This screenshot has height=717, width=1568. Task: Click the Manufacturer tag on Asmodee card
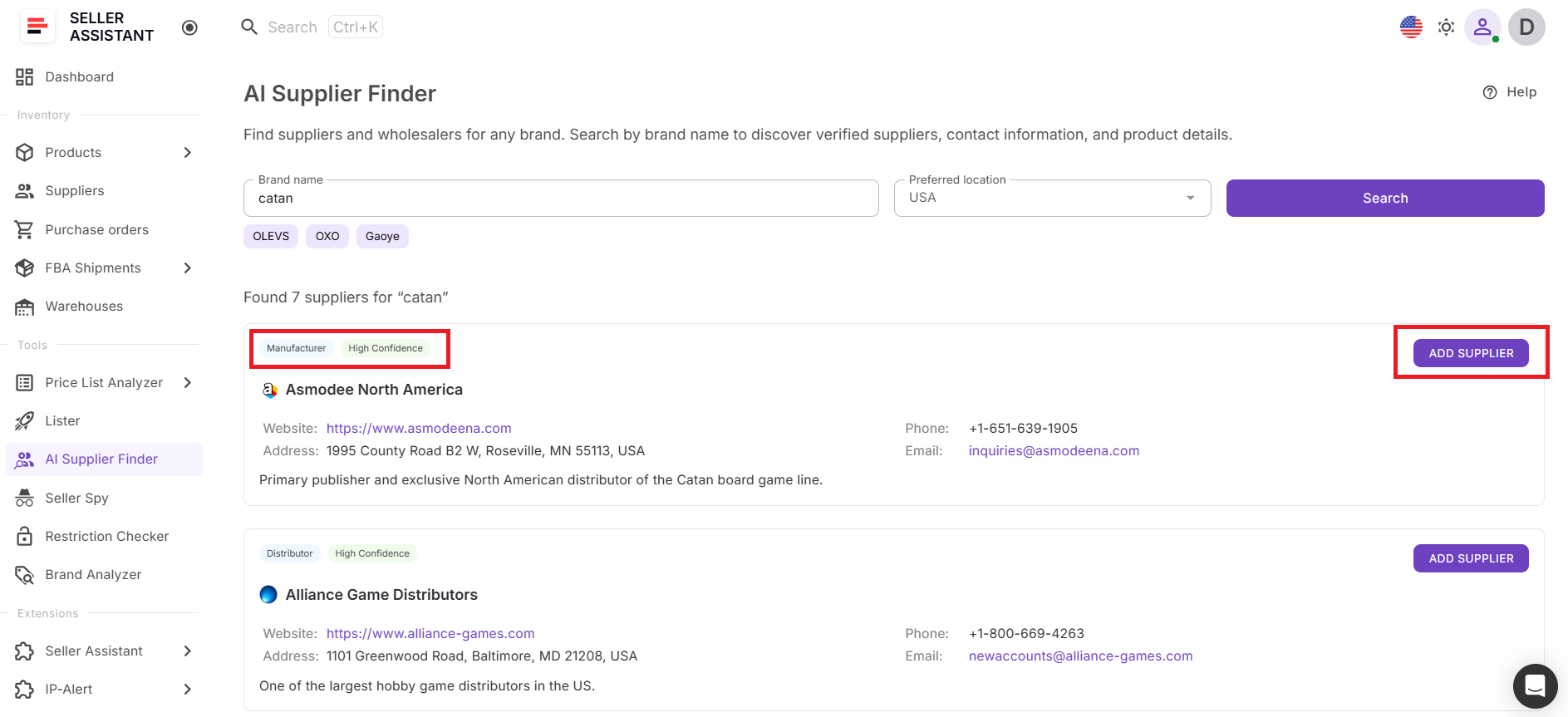pos(297,348)
